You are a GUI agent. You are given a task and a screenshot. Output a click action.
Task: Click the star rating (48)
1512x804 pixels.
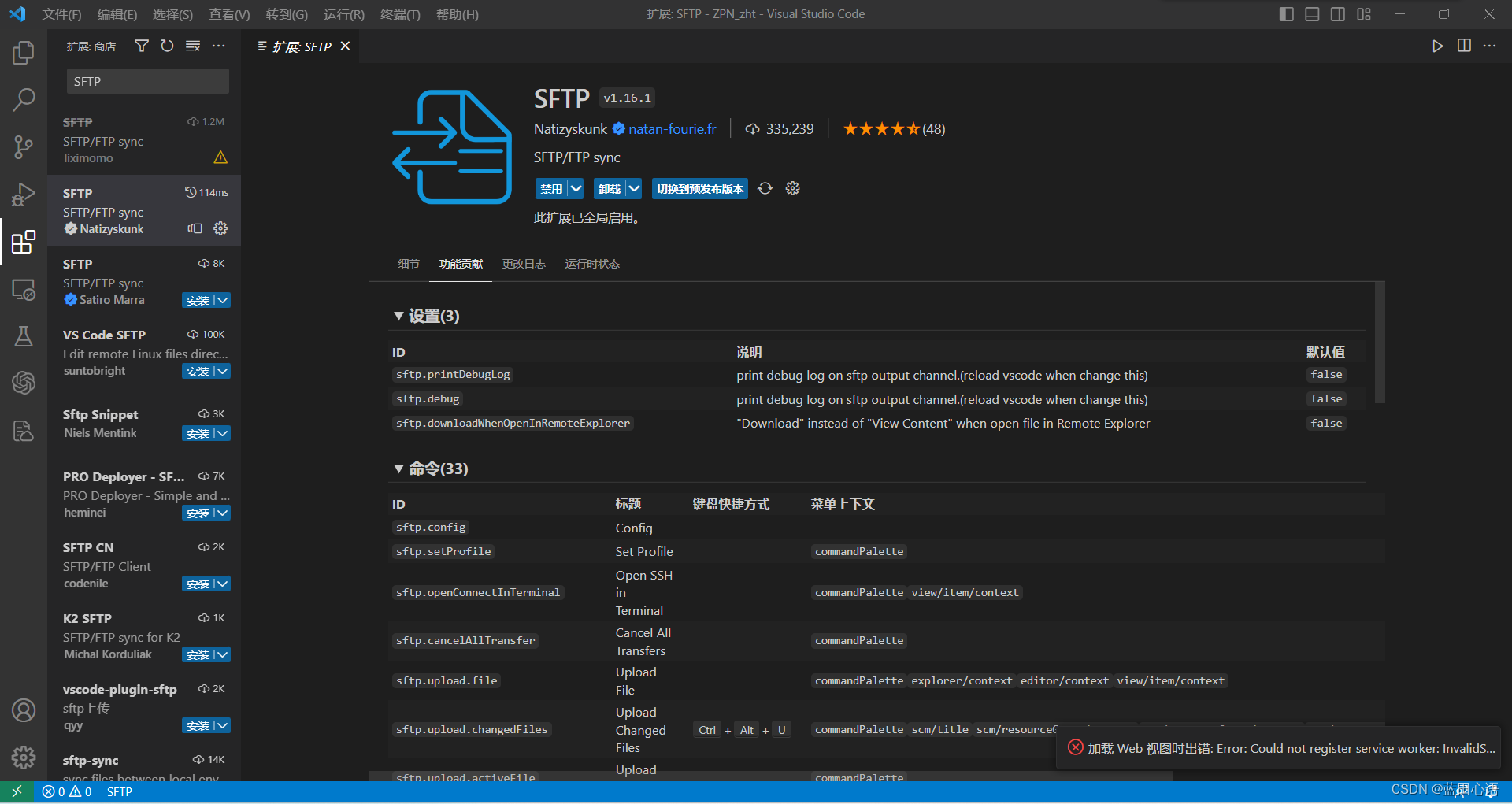point(894,128)
